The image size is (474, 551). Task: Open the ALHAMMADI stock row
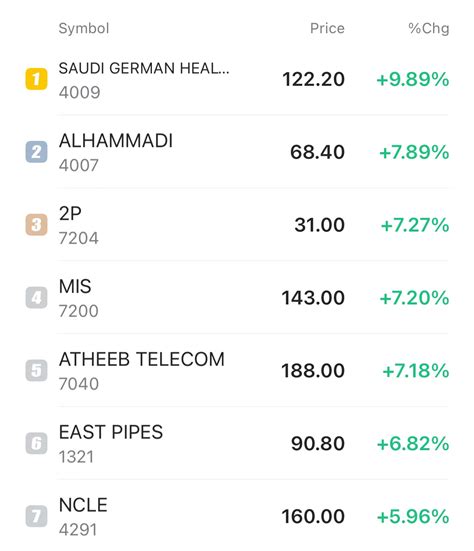tap(237, 152)
